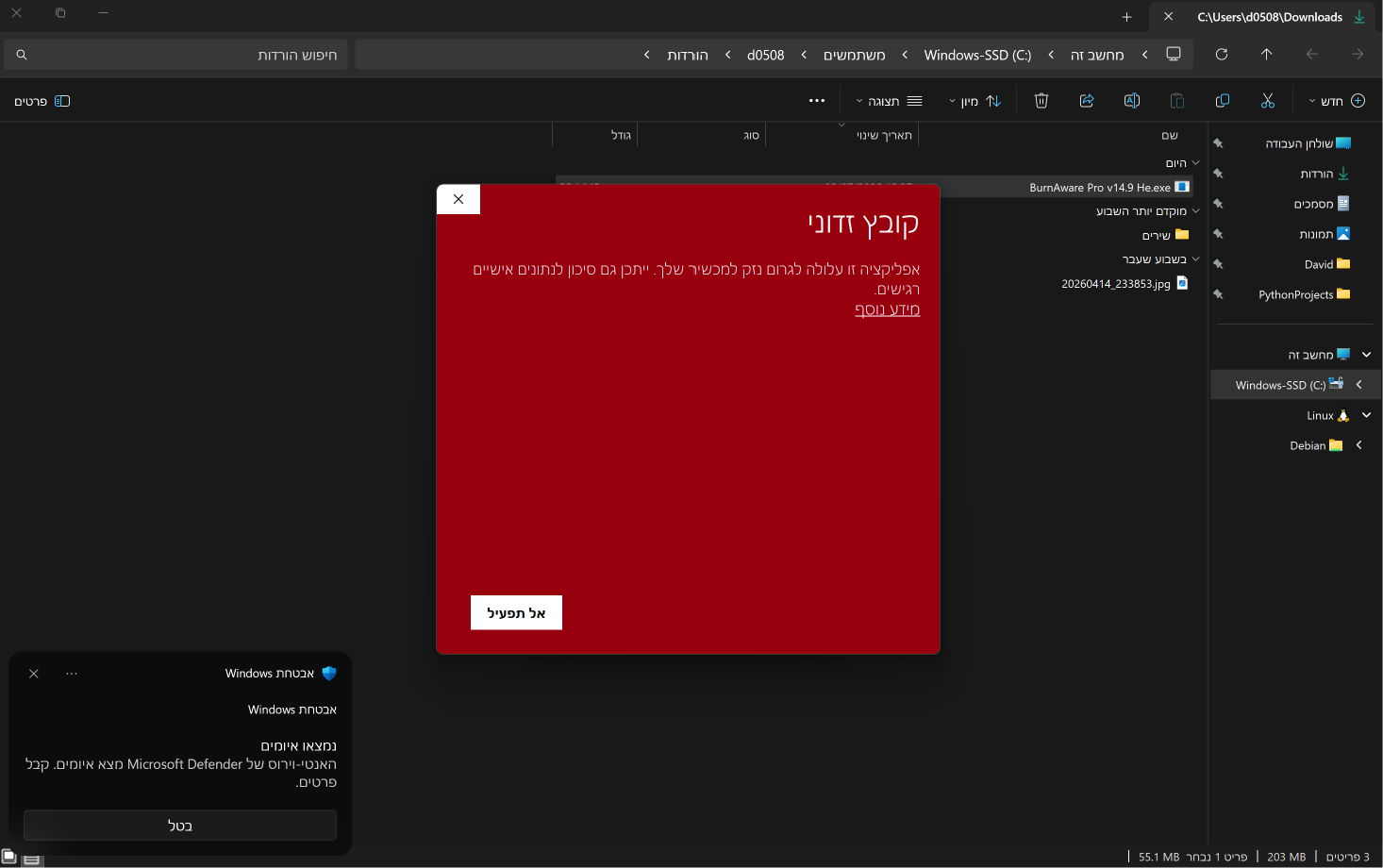
Task: Toggle the Details pane button
Action: coord(42,101)
